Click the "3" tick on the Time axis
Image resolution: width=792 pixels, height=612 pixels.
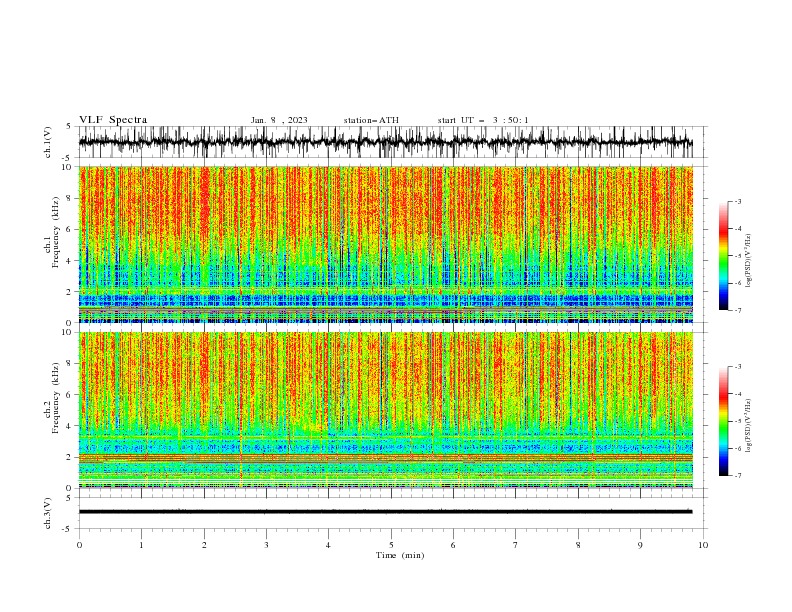click(x=266, y=545)
